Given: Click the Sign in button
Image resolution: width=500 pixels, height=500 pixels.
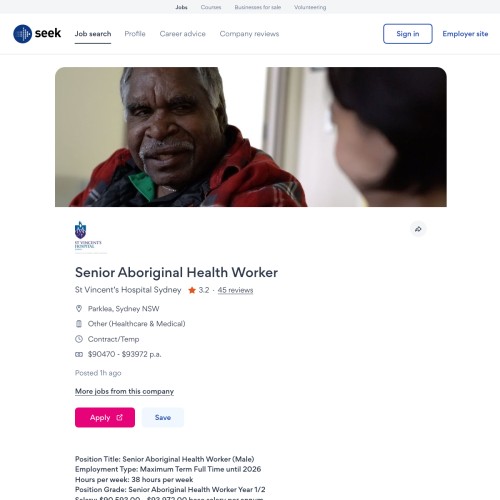Looking at the screenshot, I should (408, 34).
